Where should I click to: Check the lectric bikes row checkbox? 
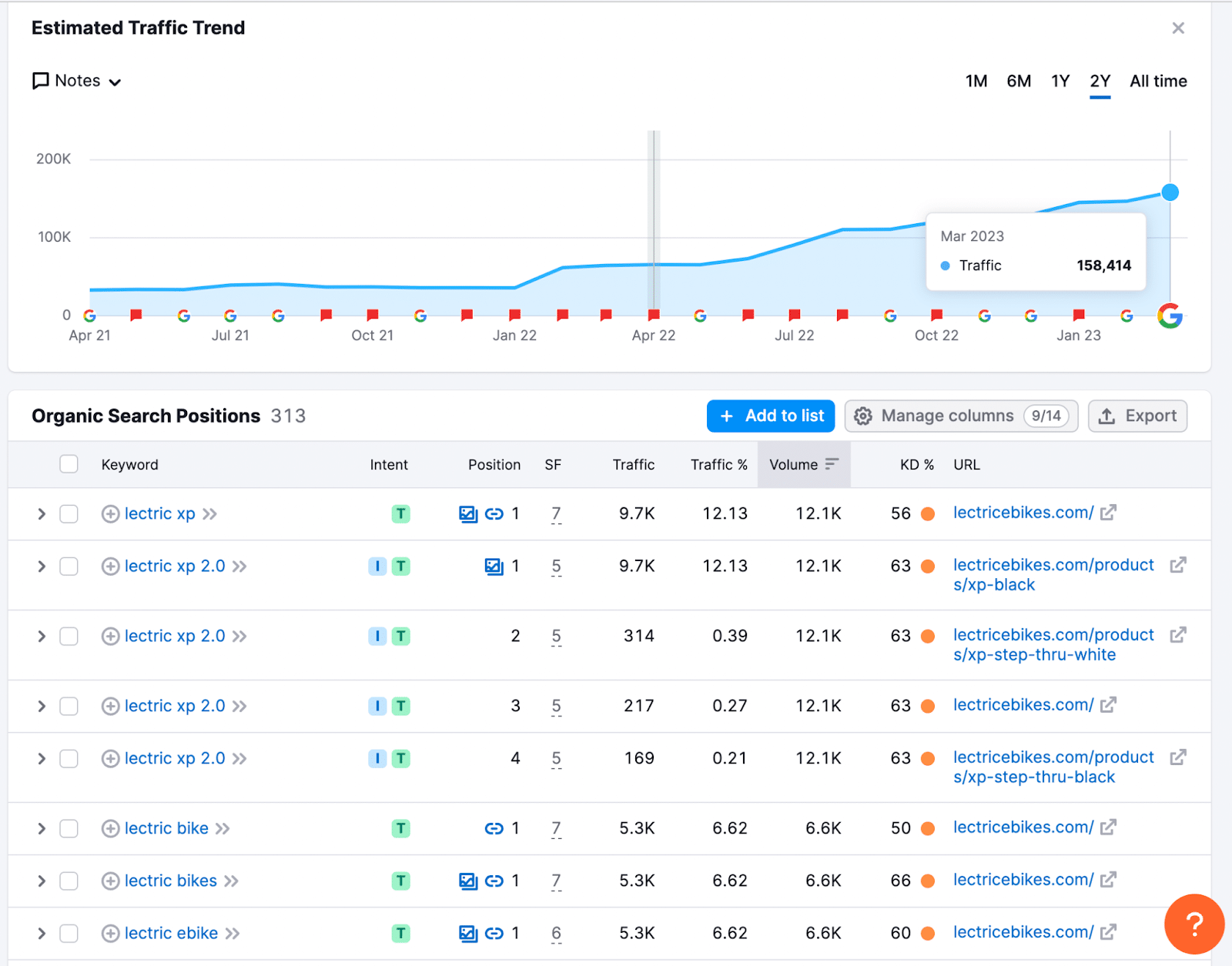pyautogui.click(x=69, y=881)
